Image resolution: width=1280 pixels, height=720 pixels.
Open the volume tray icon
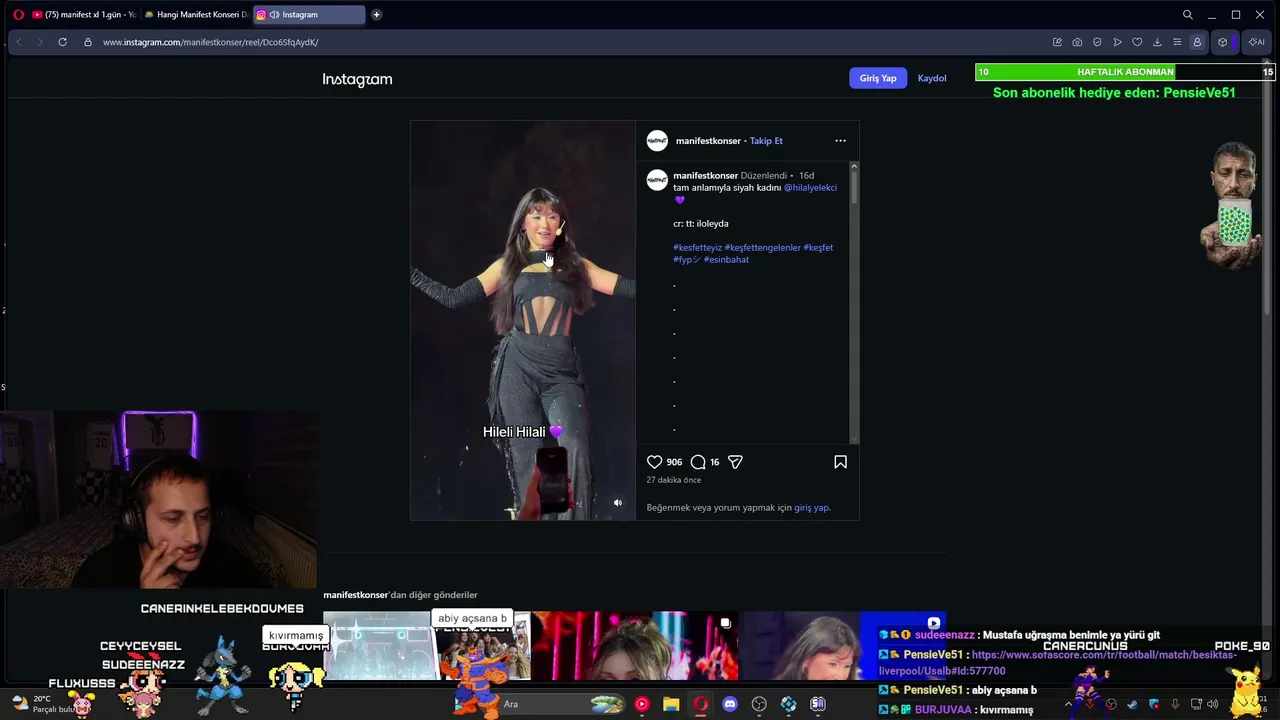click(1212, 704)
